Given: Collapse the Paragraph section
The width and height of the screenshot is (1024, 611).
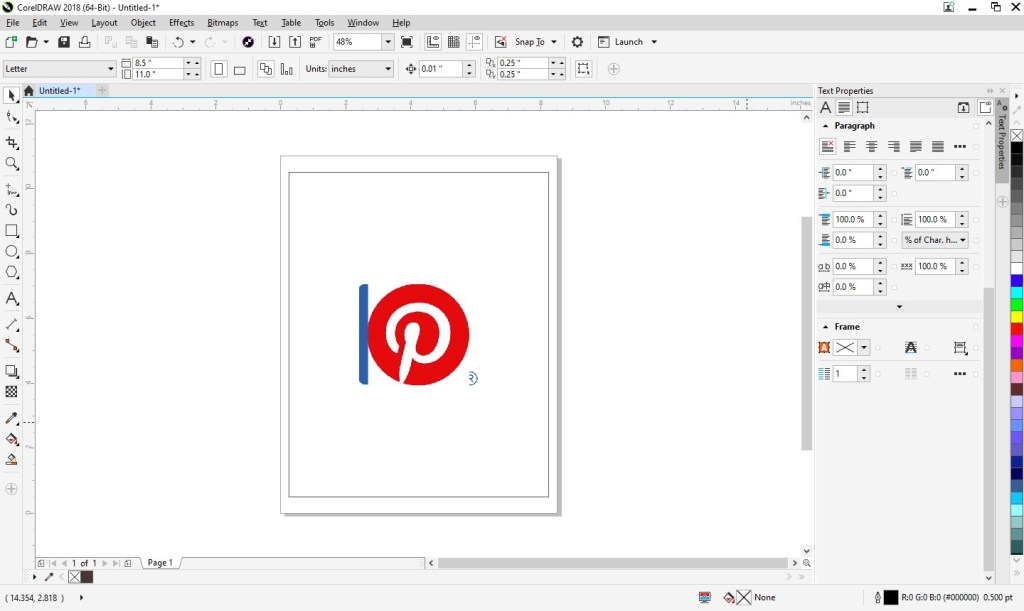Looking at the screenshot, I should click(825, 126).
